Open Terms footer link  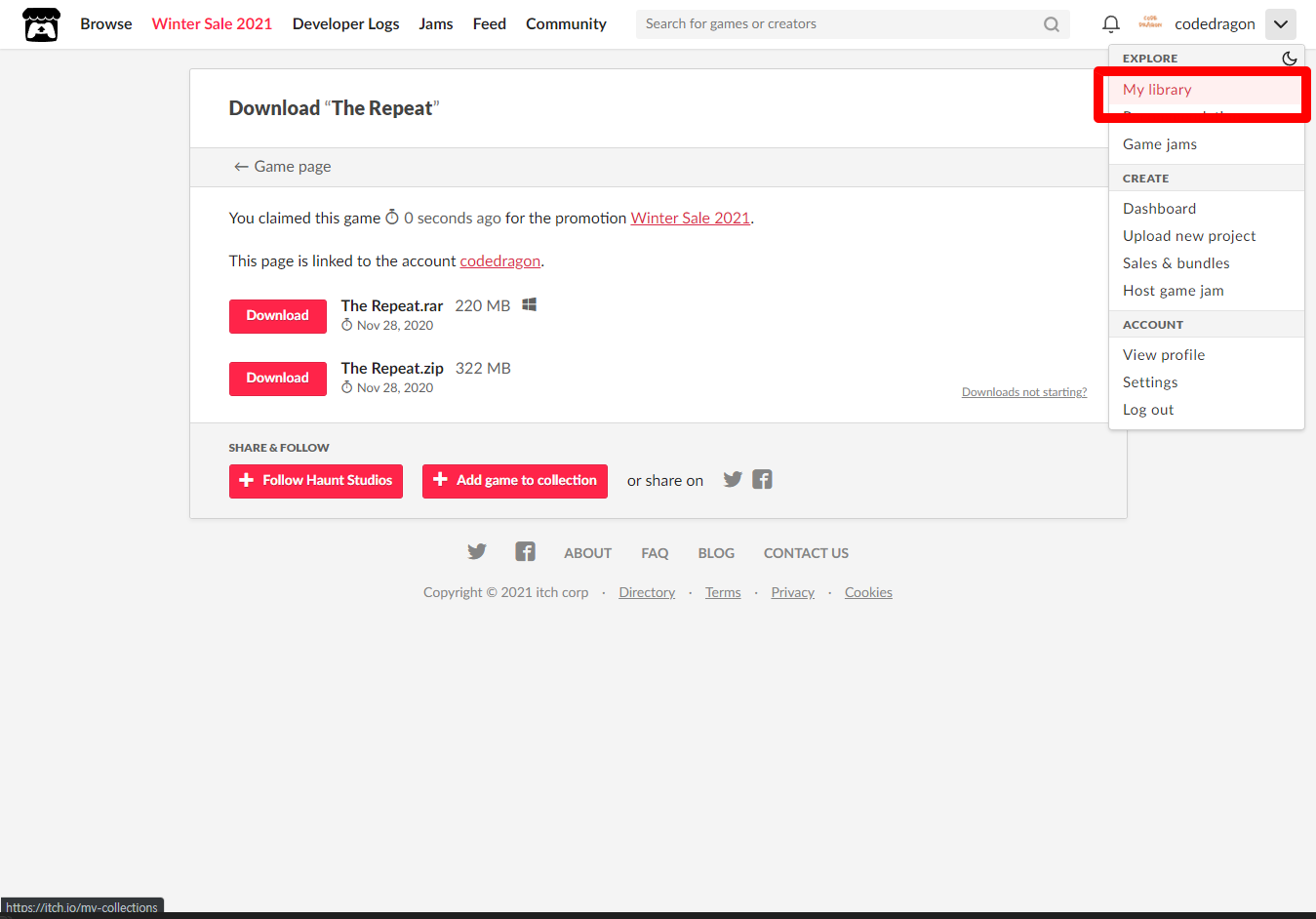pyautogui.click(x=723, y=592)
